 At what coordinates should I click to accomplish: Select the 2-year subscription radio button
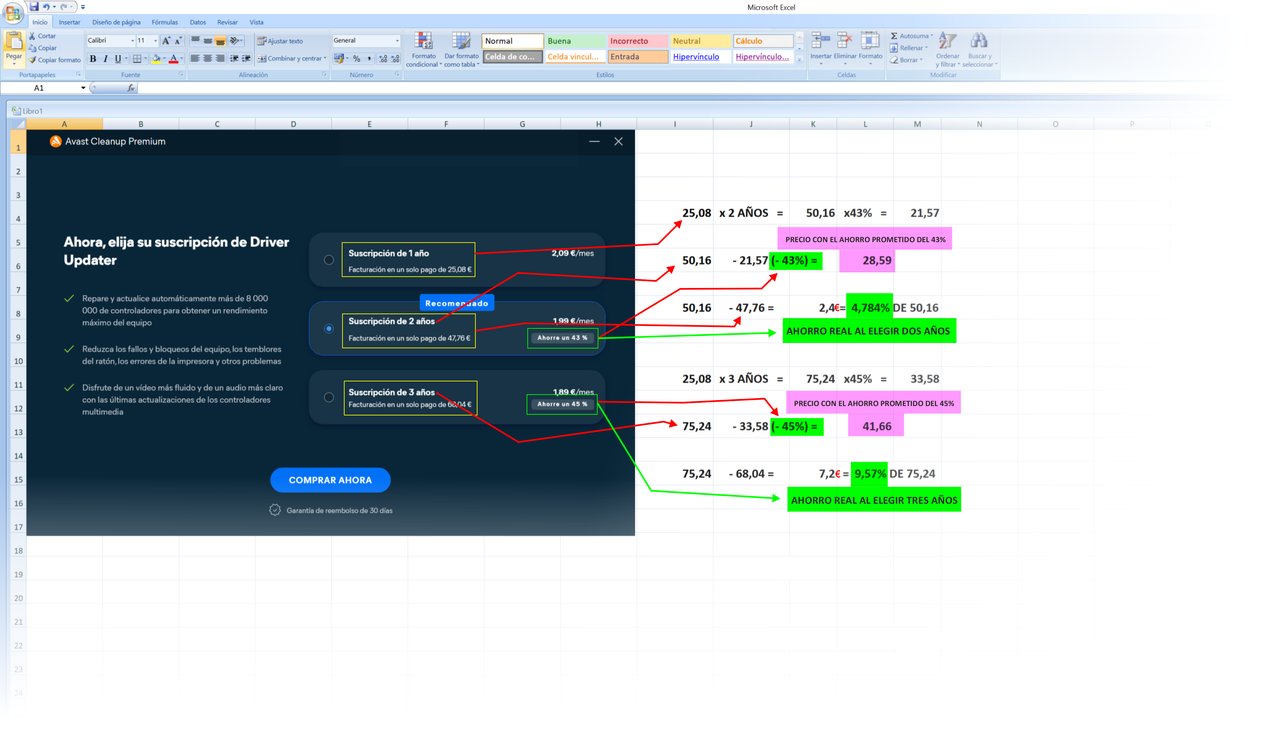tap(329, 328)
